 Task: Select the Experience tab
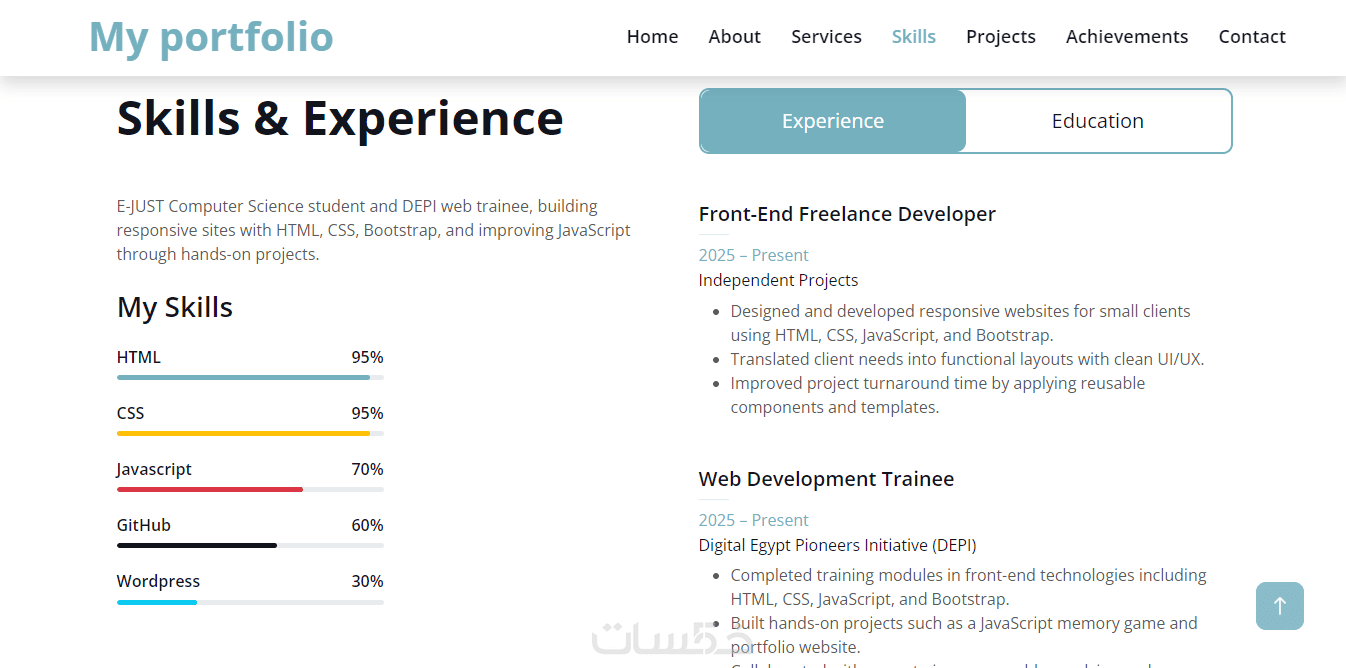(x=833, y=121)
